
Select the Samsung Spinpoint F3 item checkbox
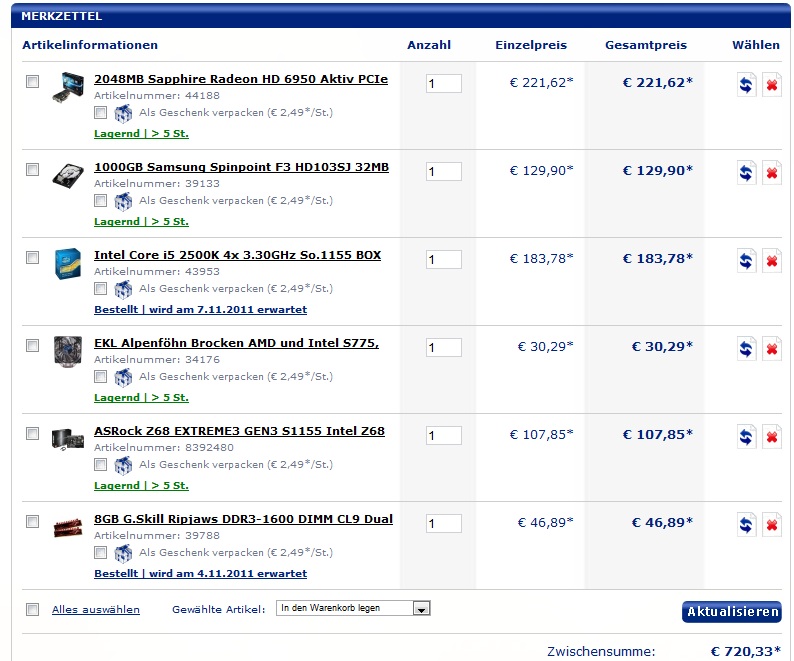(32, 170)
